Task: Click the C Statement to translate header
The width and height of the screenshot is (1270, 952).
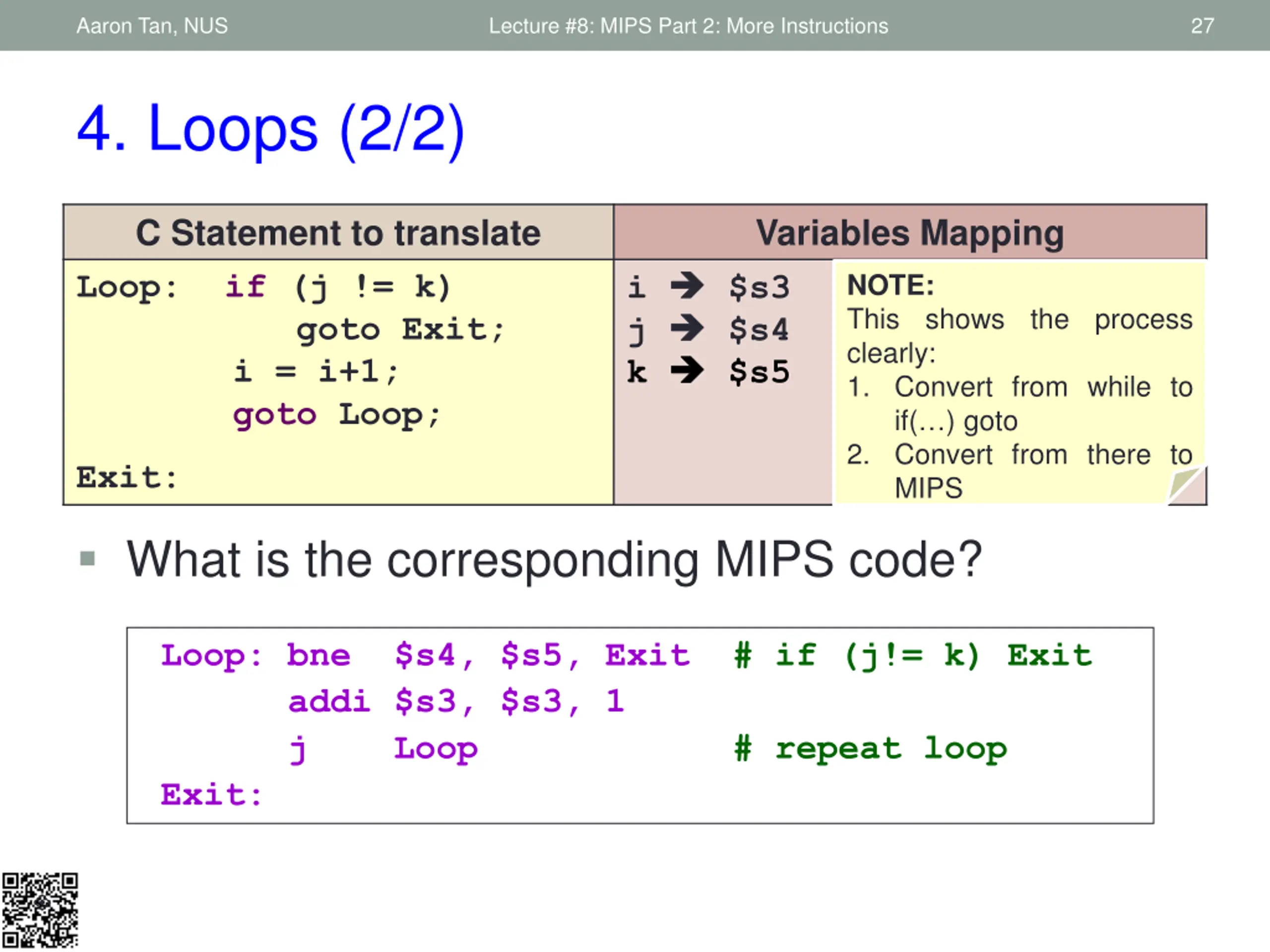Action: pos(338,233)
